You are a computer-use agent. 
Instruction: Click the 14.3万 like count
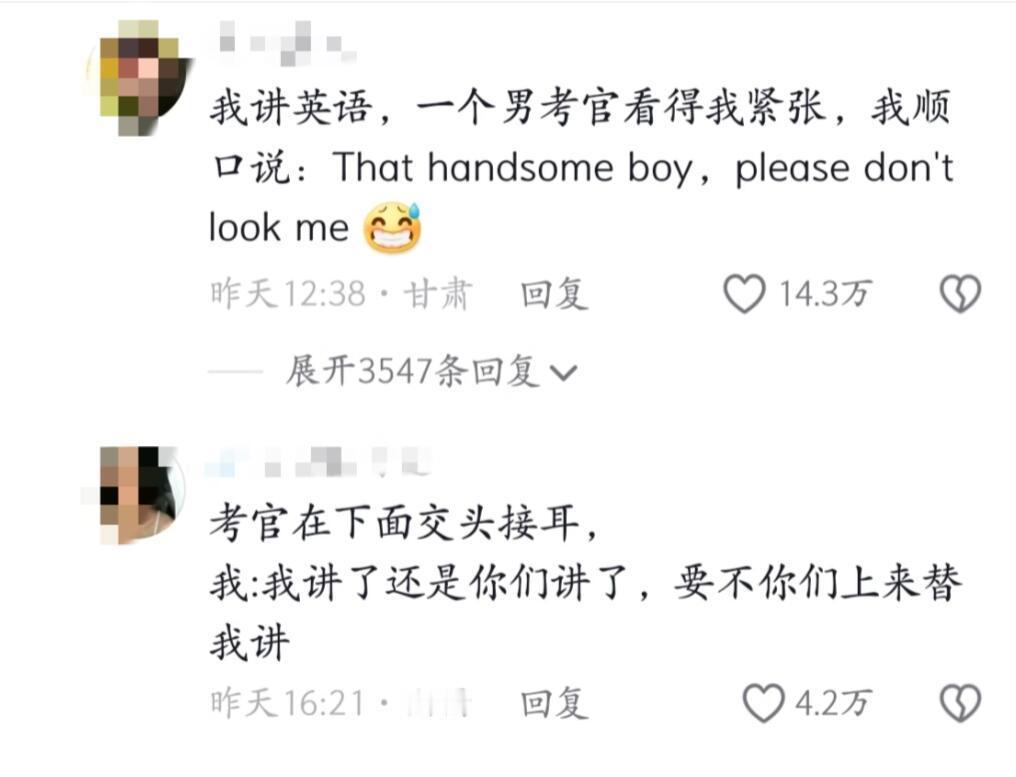[x=824, y=294]
